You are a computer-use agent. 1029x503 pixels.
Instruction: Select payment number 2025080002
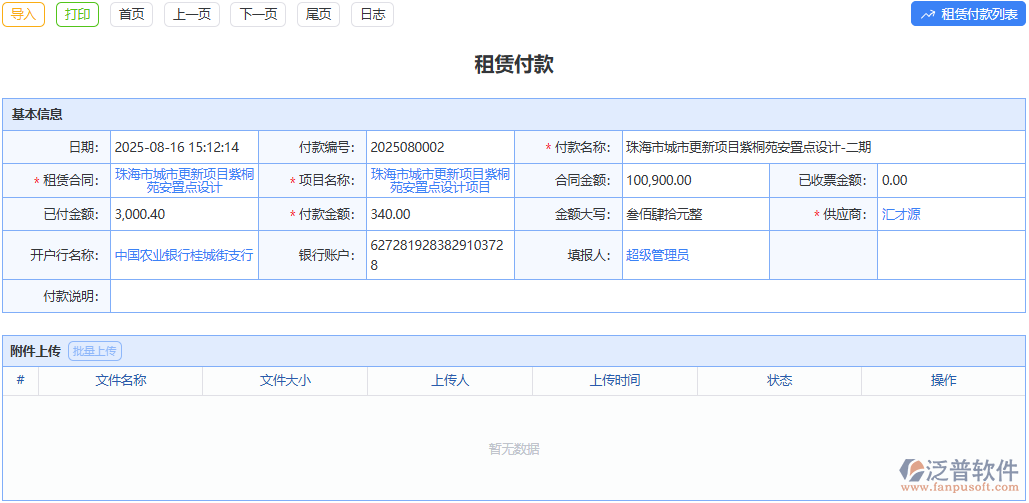pyautogui.click(x=408, y=148)
